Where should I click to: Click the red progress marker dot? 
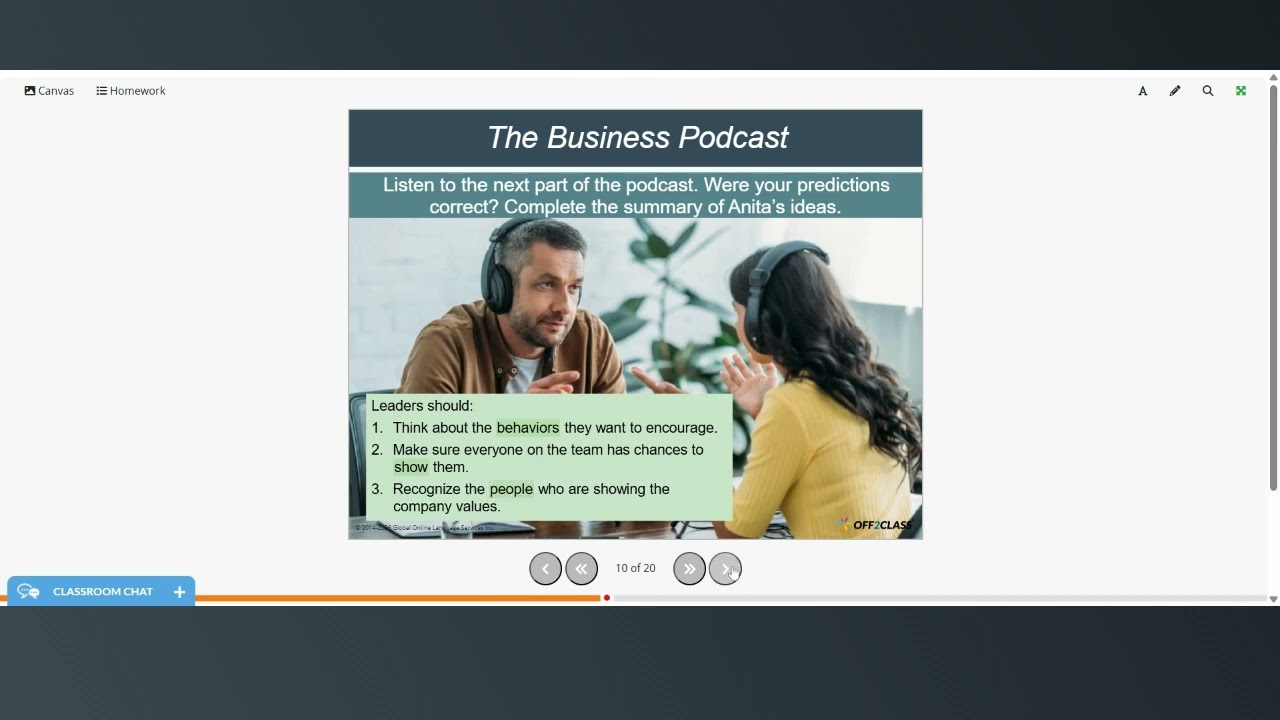tap(607, 598)
